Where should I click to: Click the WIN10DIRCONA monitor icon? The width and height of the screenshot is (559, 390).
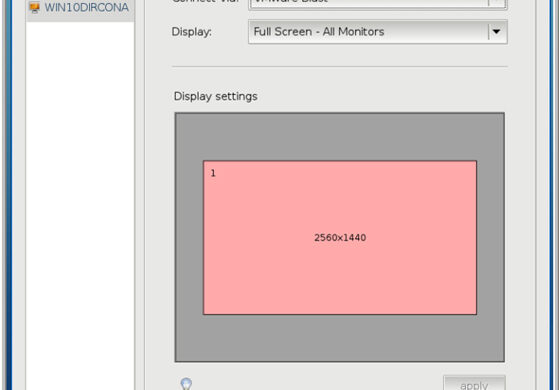pyautogui.click(x=34, y=7)
